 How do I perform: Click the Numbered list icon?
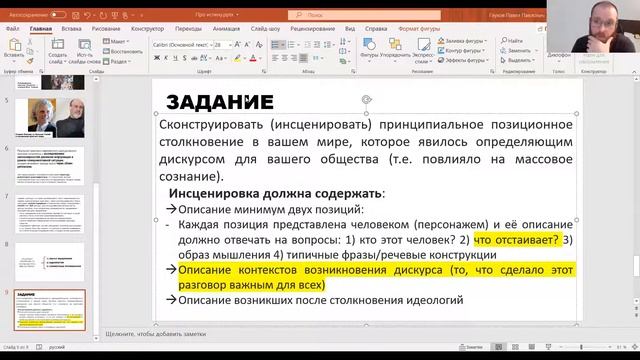click(291, 44)
